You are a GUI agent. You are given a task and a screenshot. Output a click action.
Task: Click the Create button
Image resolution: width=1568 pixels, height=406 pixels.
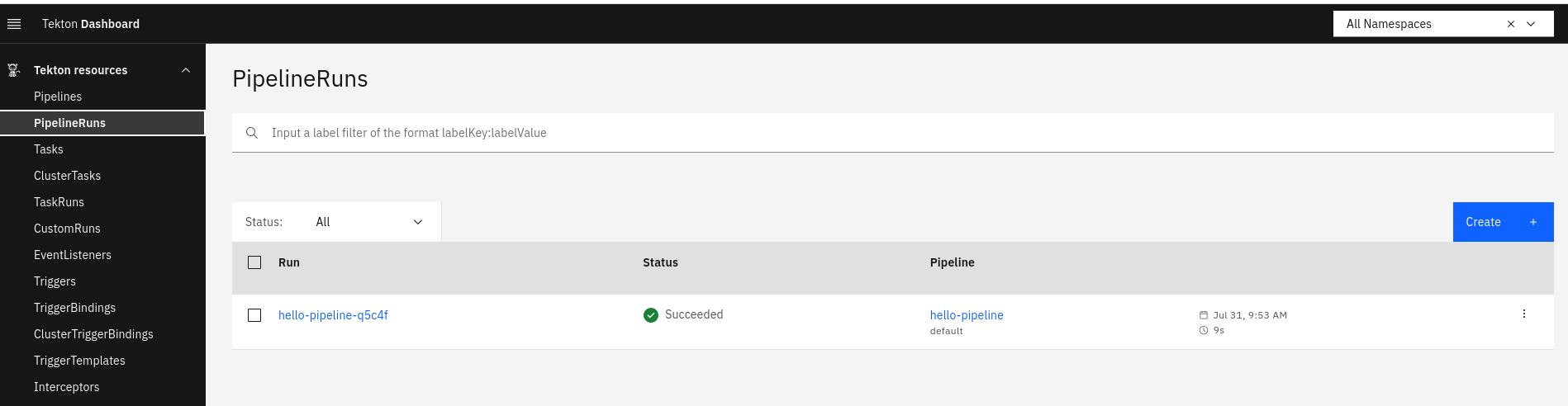click(x=1502, y=222)
